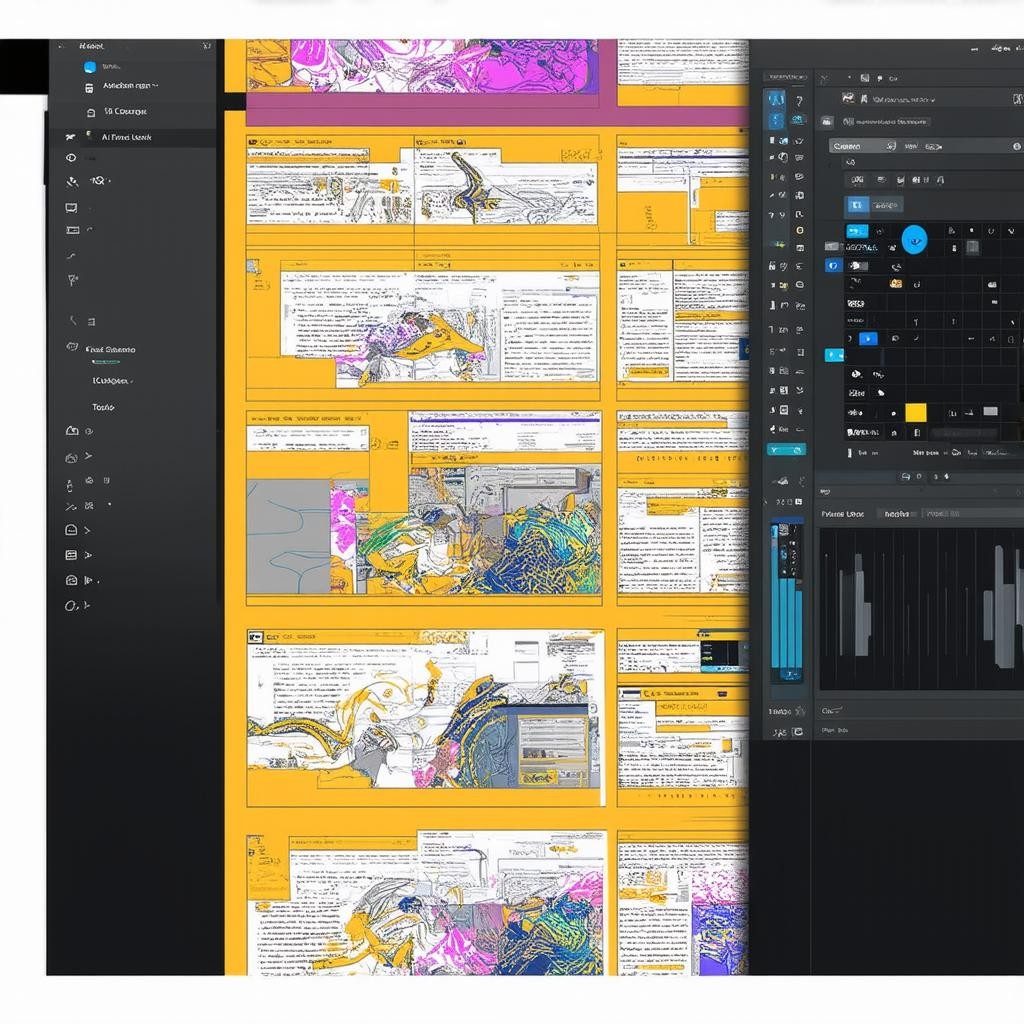Expand the last row arrow in left sidebar

click(88, 605)
